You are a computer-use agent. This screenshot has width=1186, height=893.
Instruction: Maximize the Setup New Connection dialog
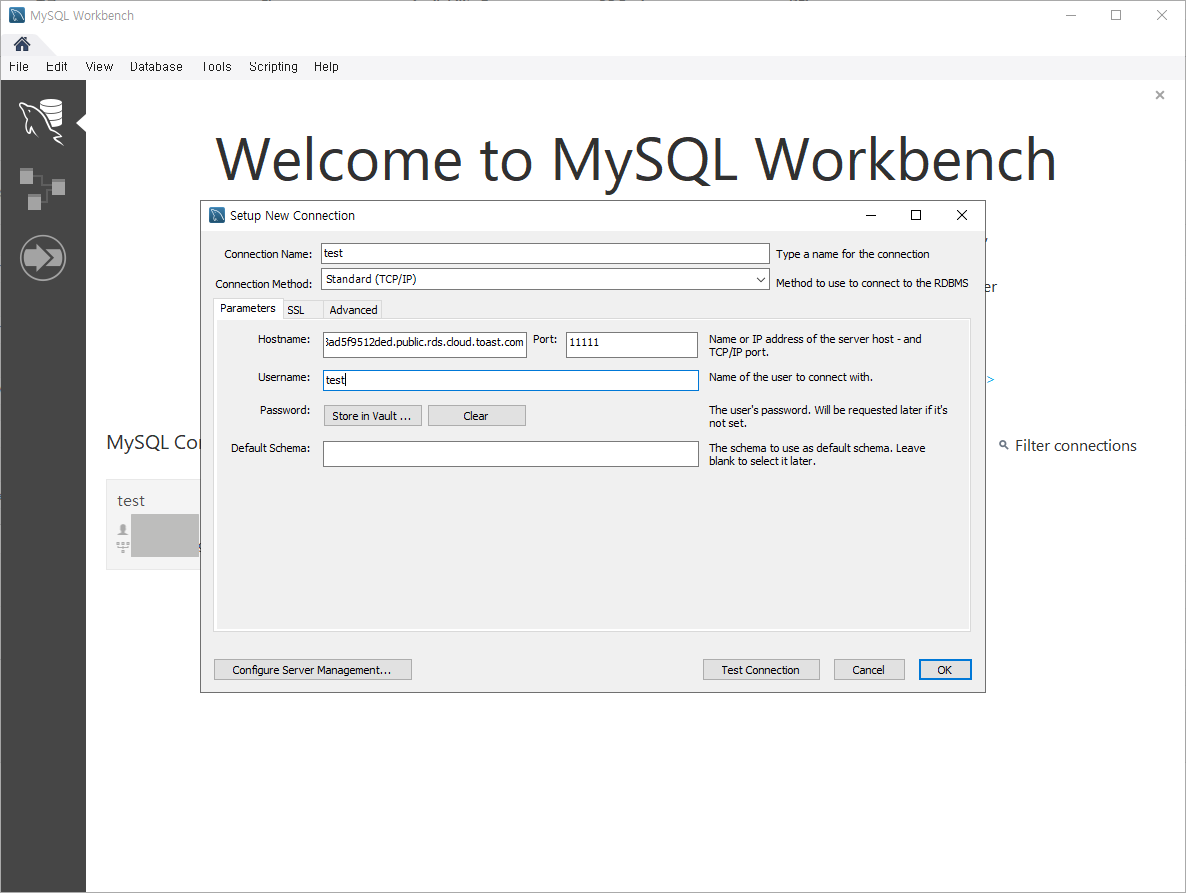pyautogui.click(x=916, y=215)
